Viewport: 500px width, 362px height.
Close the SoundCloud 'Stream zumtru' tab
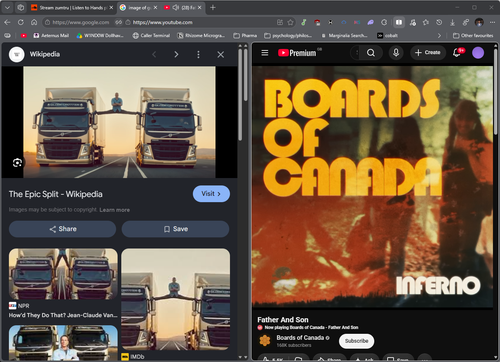coord(111,7)
